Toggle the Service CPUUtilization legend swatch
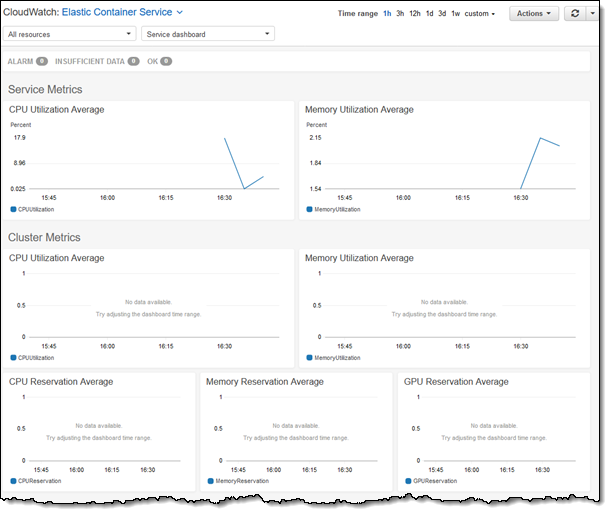610x514 pixels. (x=13, y=210)
